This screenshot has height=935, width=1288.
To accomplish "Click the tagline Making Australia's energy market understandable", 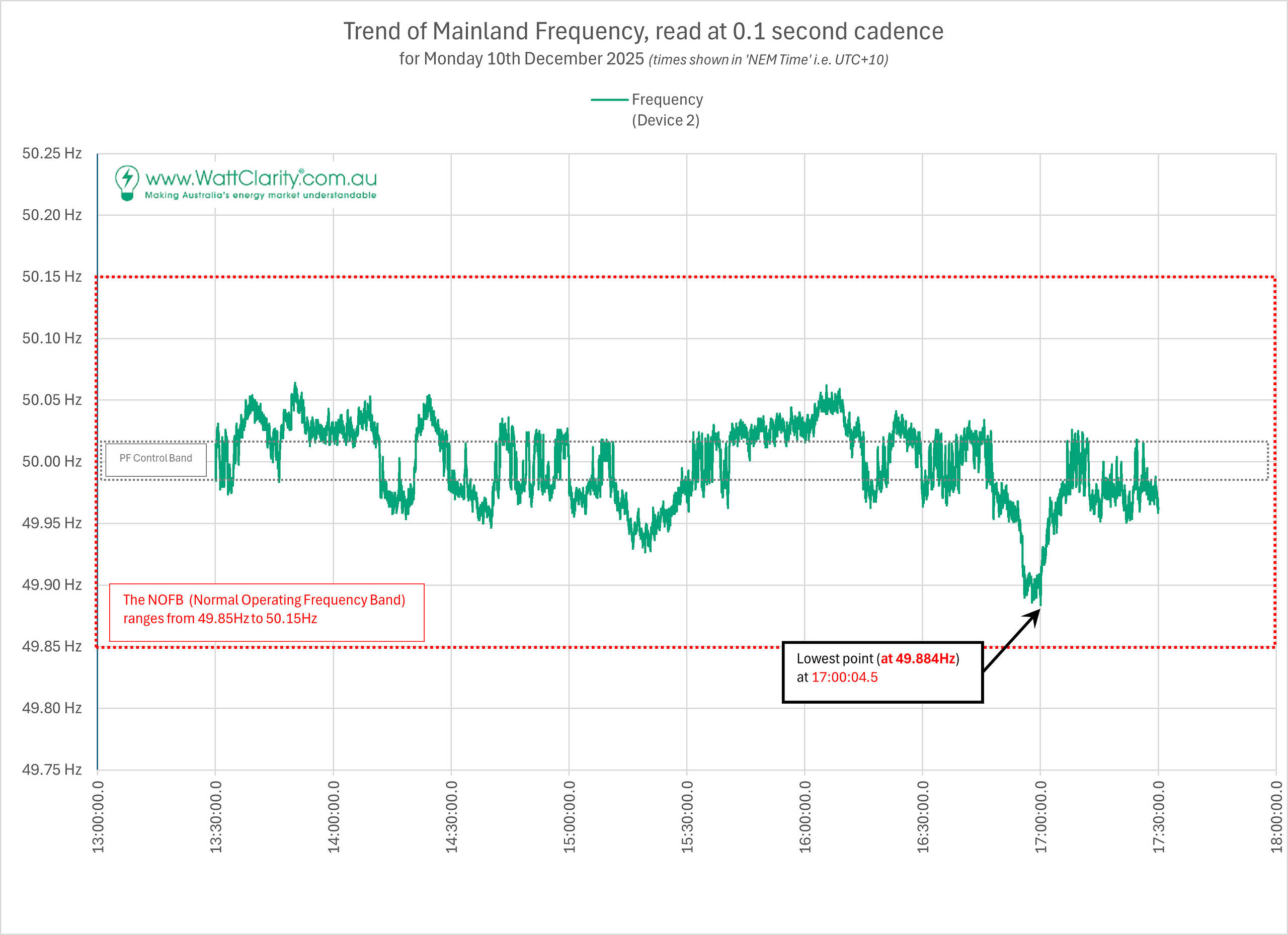I will pyautogui.click(x=261, y=195).
